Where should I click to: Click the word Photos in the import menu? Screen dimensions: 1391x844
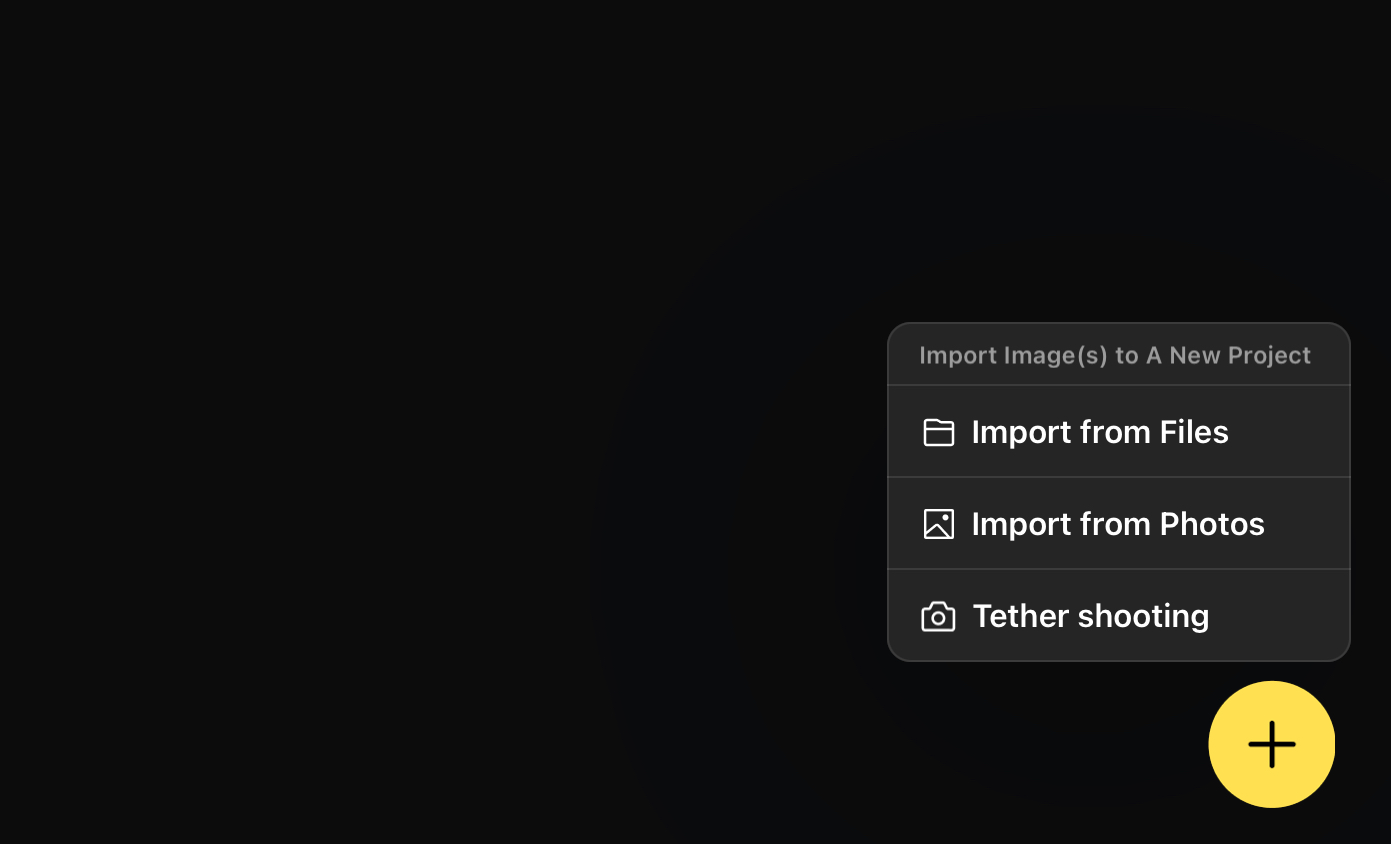(x=1213, y=524)
